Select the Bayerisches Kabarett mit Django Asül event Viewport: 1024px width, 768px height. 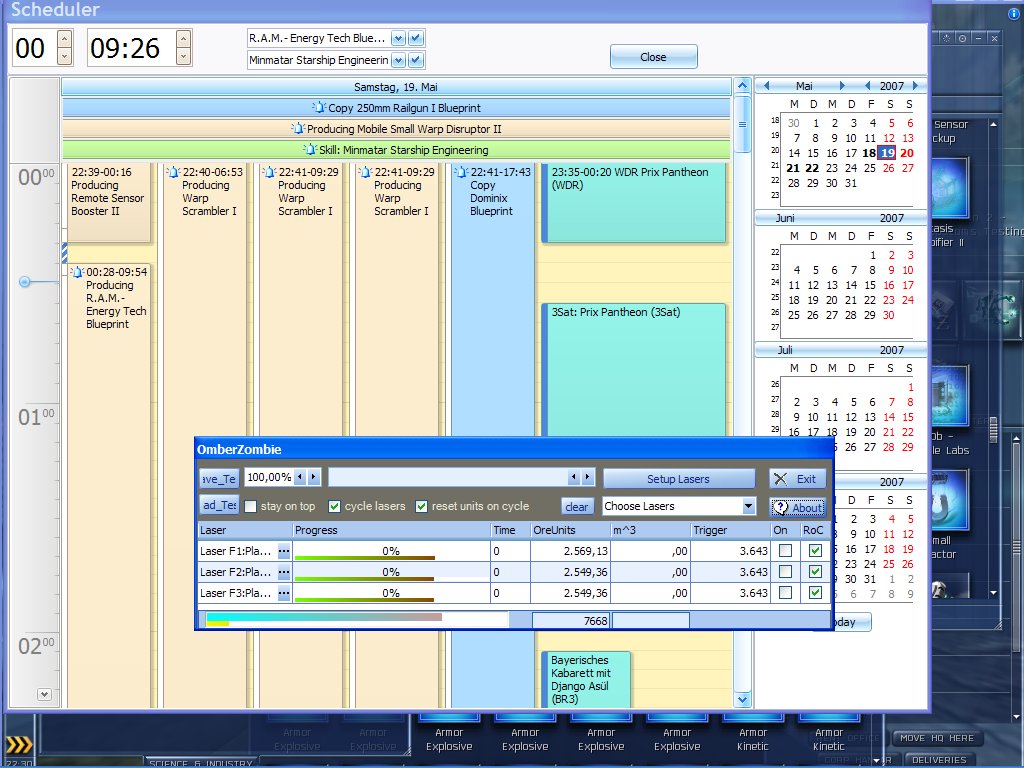click(x=586, y=679)
